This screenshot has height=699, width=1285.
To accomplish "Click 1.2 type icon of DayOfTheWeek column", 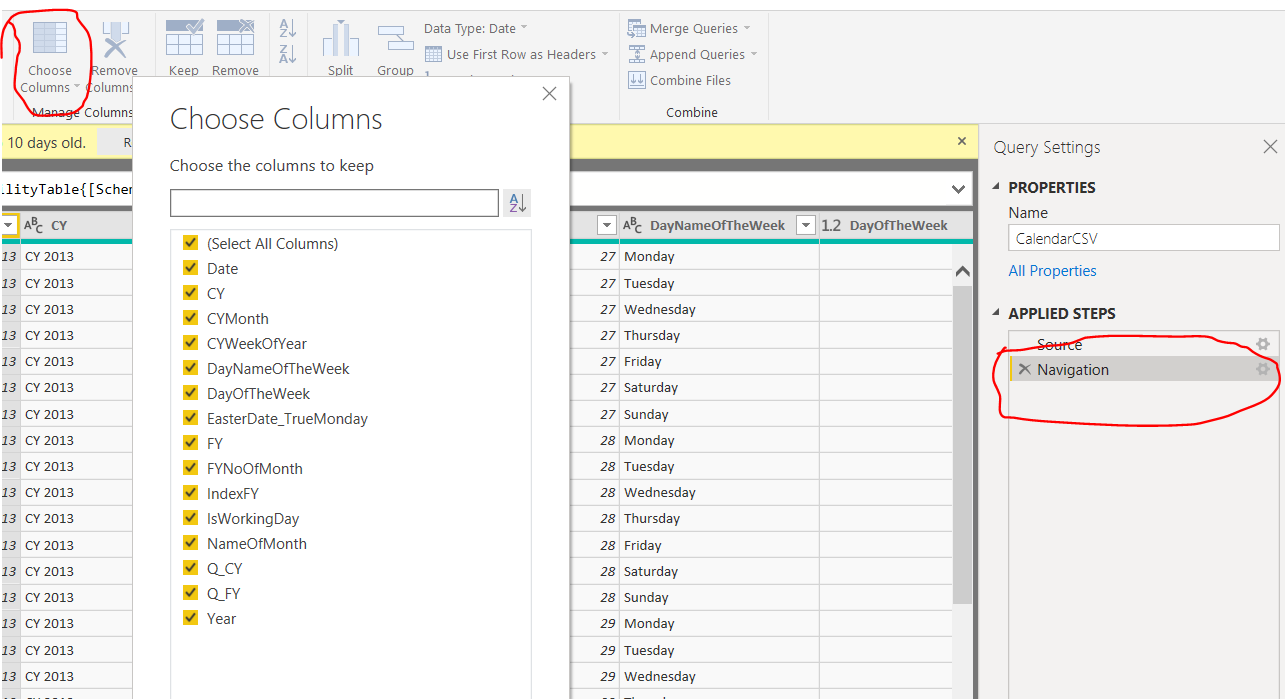I will pos(831,226).
